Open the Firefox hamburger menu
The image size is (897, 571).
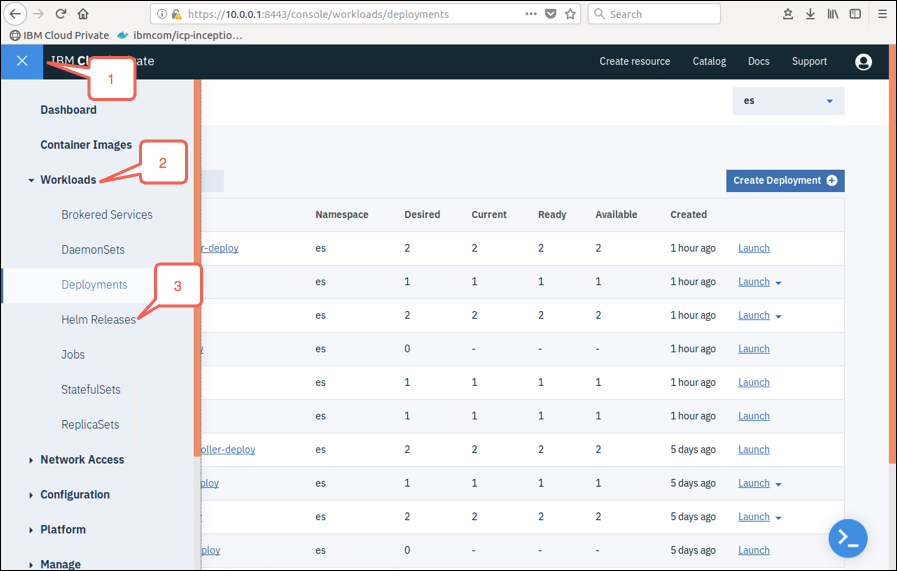coord(883,14)
